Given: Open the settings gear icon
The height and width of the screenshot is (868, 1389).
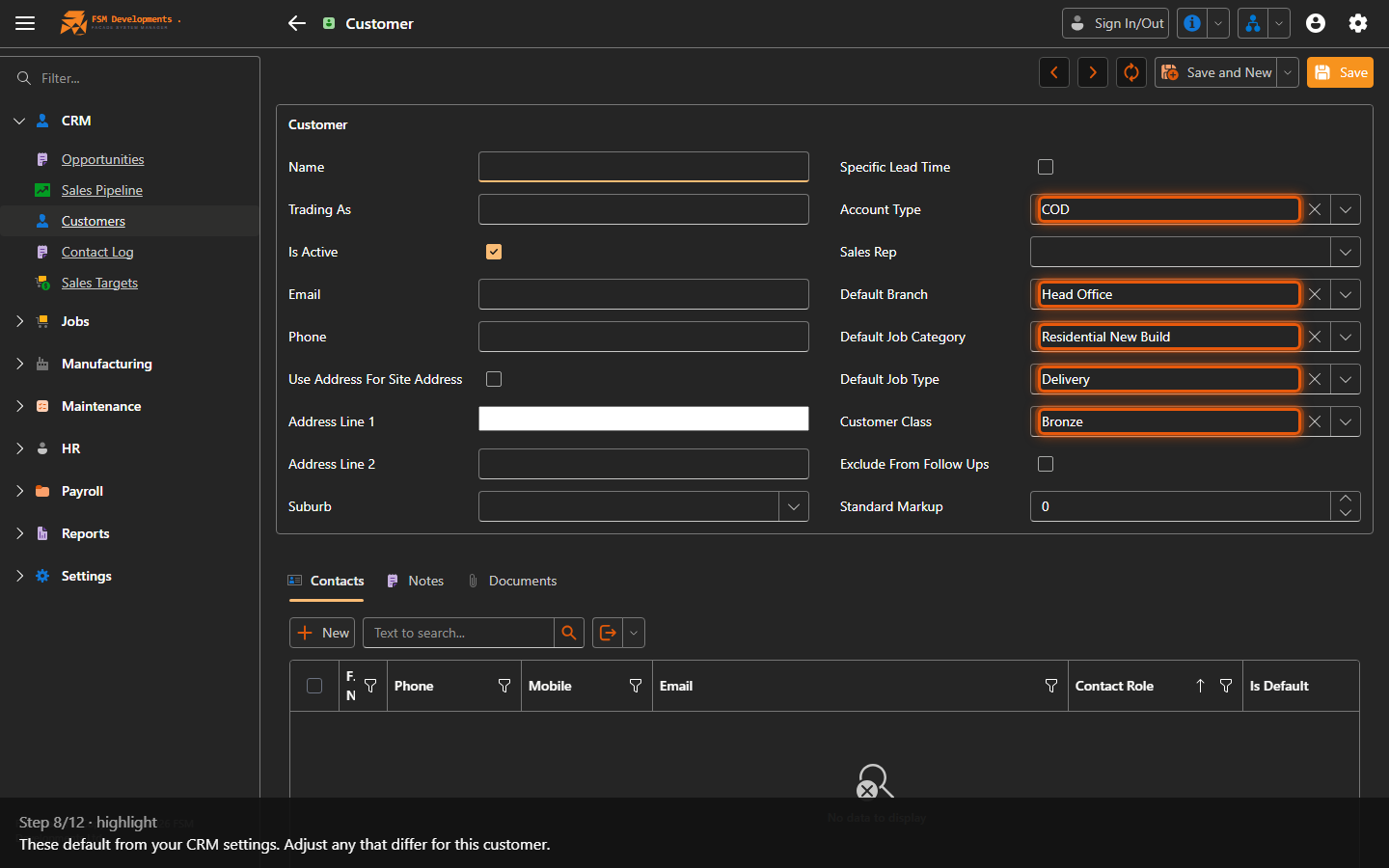Looking at the screenshot, I should click(x=1358, y=23).
